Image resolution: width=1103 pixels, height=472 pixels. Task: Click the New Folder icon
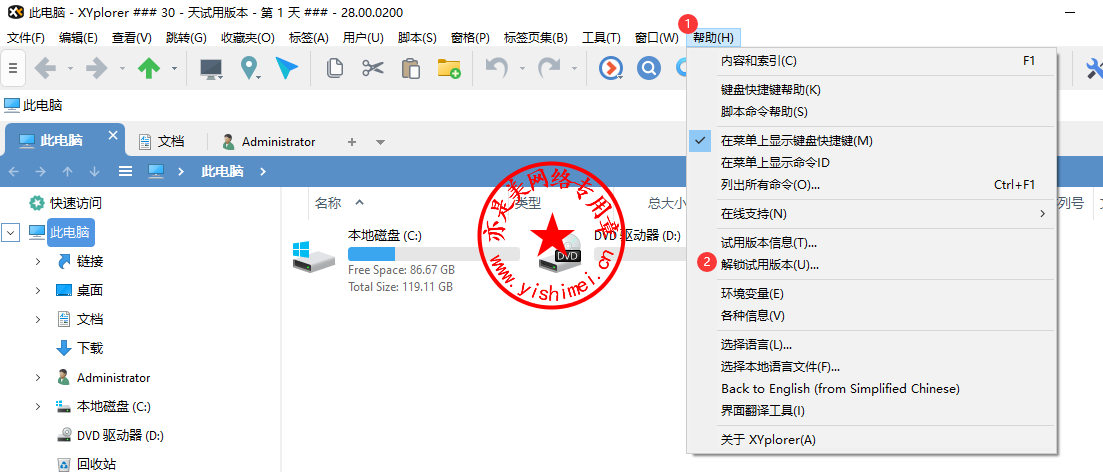tap(448, 68)
